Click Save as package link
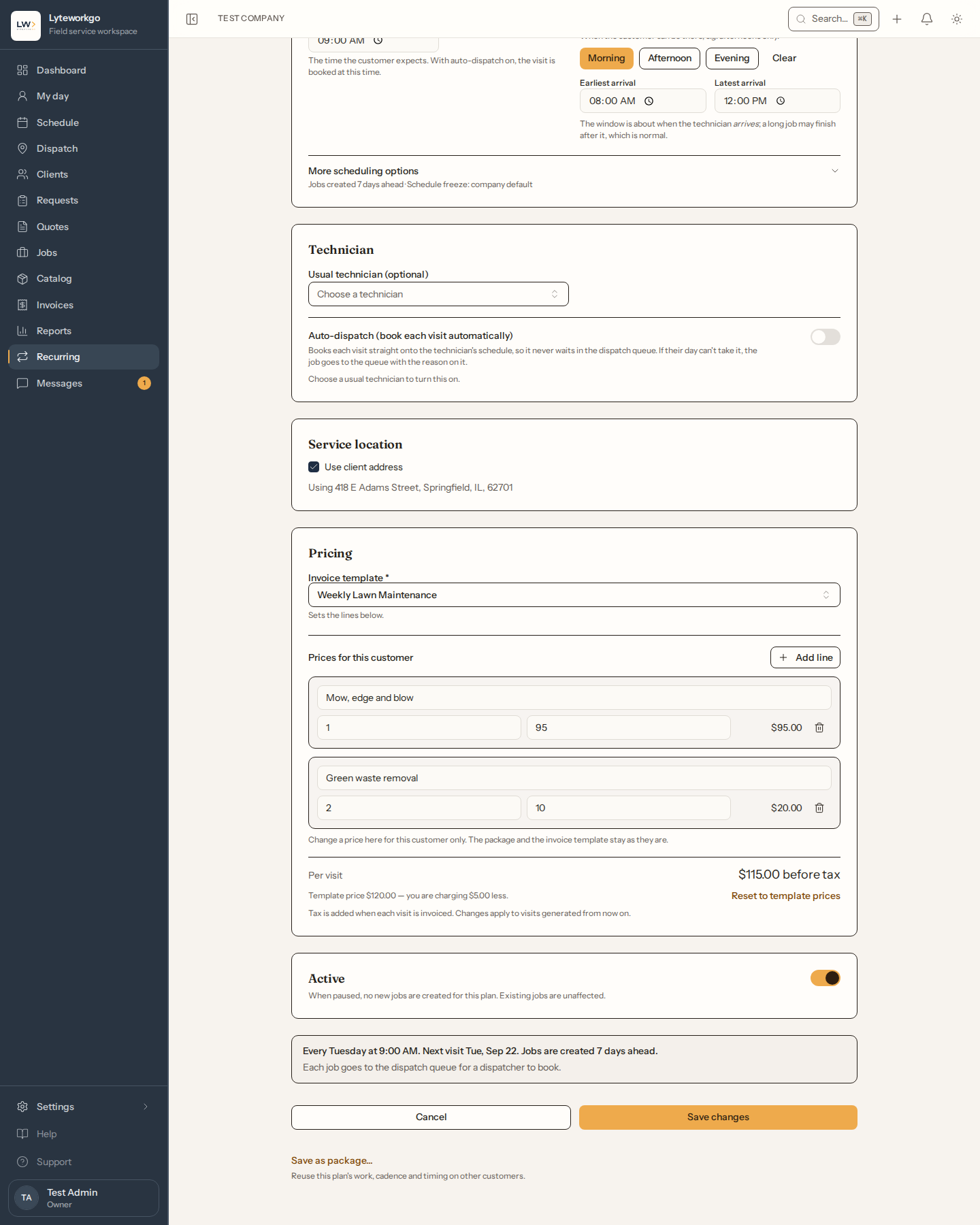This screenshot has width=980, height=1225. [x=331, y=1160]
